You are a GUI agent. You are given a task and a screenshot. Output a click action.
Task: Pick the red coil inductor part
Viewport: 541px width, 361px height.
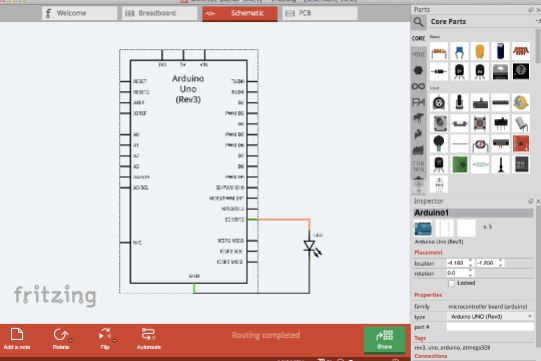click(x=521, y=52)
